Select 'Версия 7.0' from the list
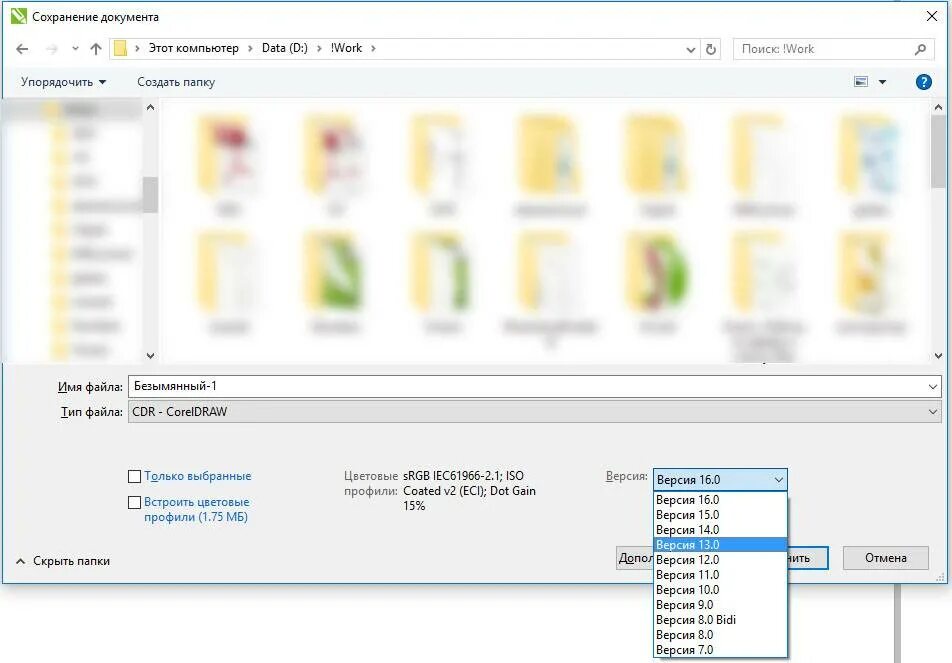This screenshot has height=663, width=952. 720,650
